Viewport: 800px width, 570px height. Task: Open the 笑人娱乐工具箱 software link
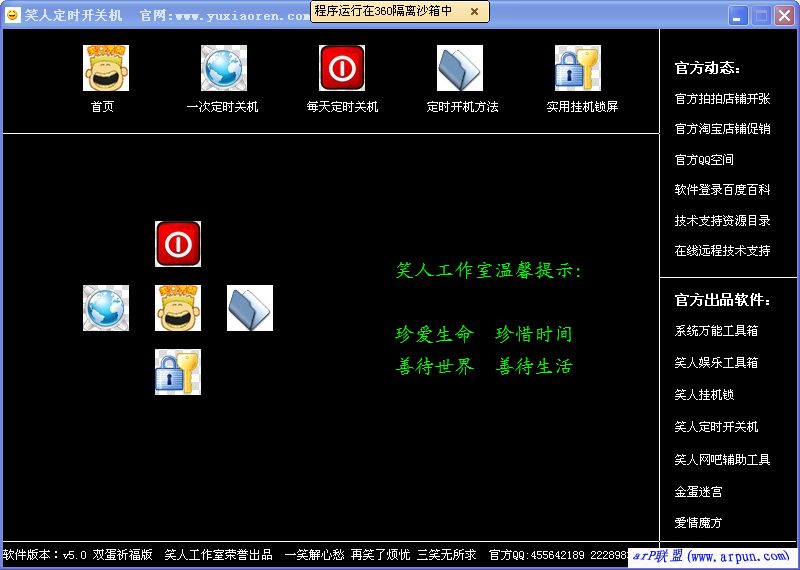[x=716, y=363]
